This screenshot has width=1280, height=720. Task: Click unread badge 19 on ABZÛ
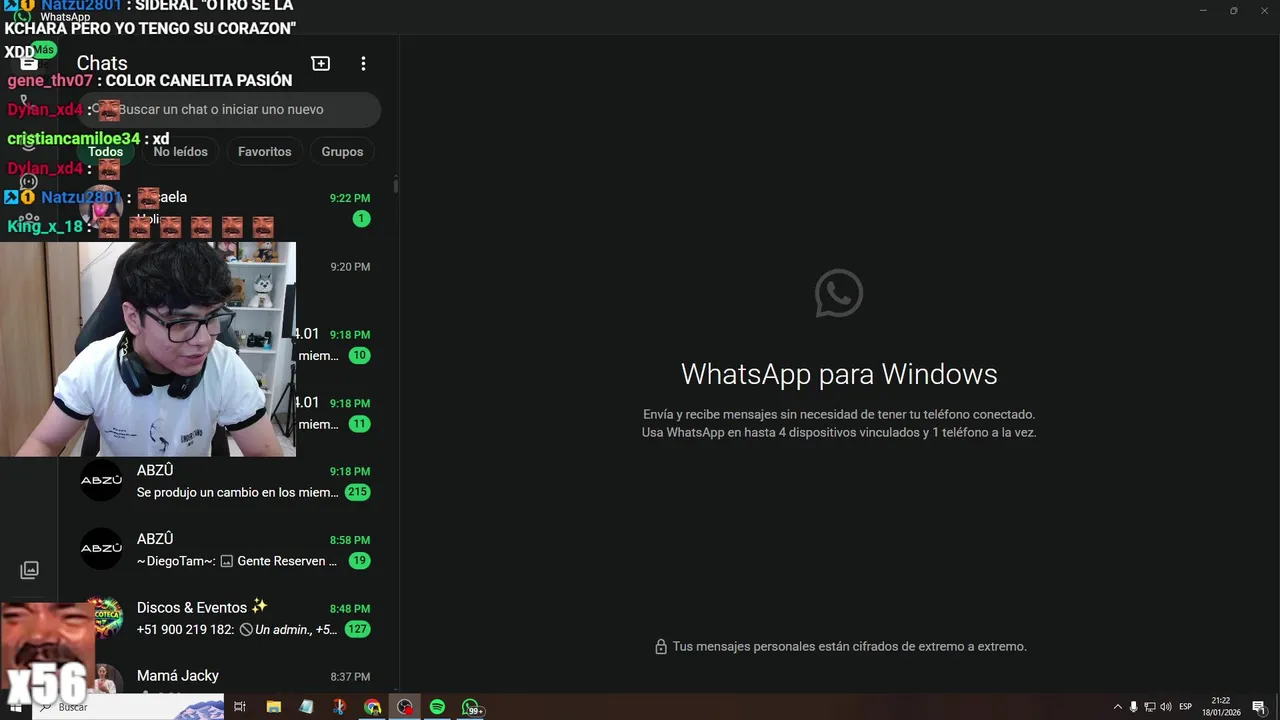(359, 561)
